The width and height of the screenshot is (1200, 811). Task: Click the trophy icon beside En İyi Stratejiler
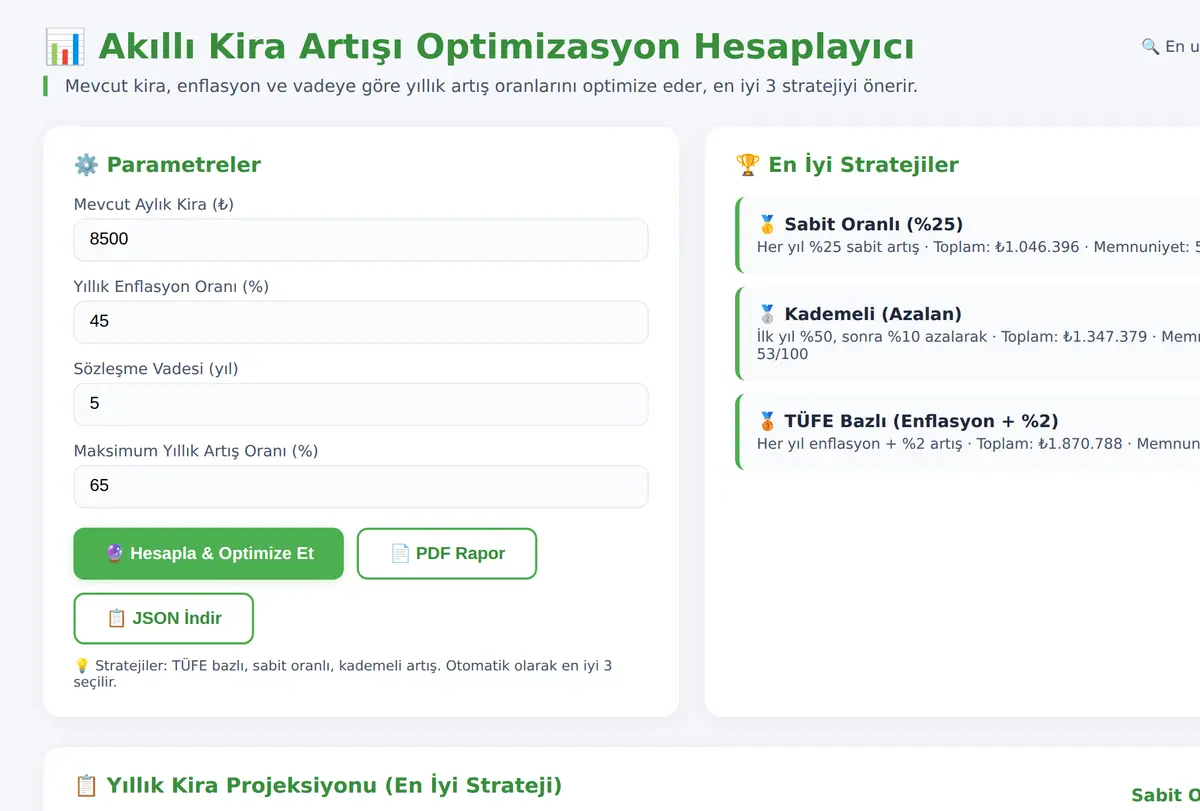pyautogui.click(x=748, y=165)
